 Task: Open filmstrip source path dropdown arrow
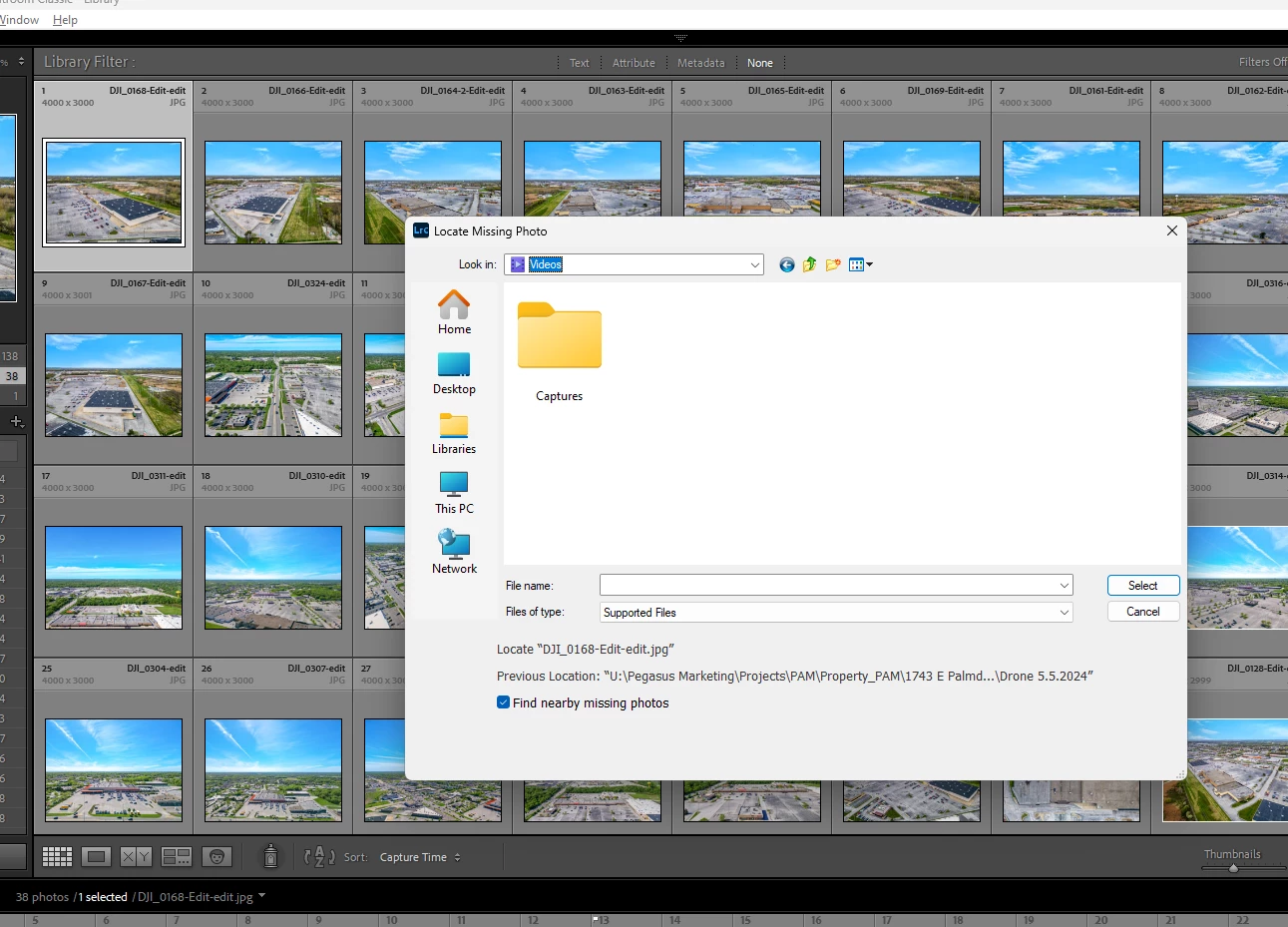[x=262, y=896]
